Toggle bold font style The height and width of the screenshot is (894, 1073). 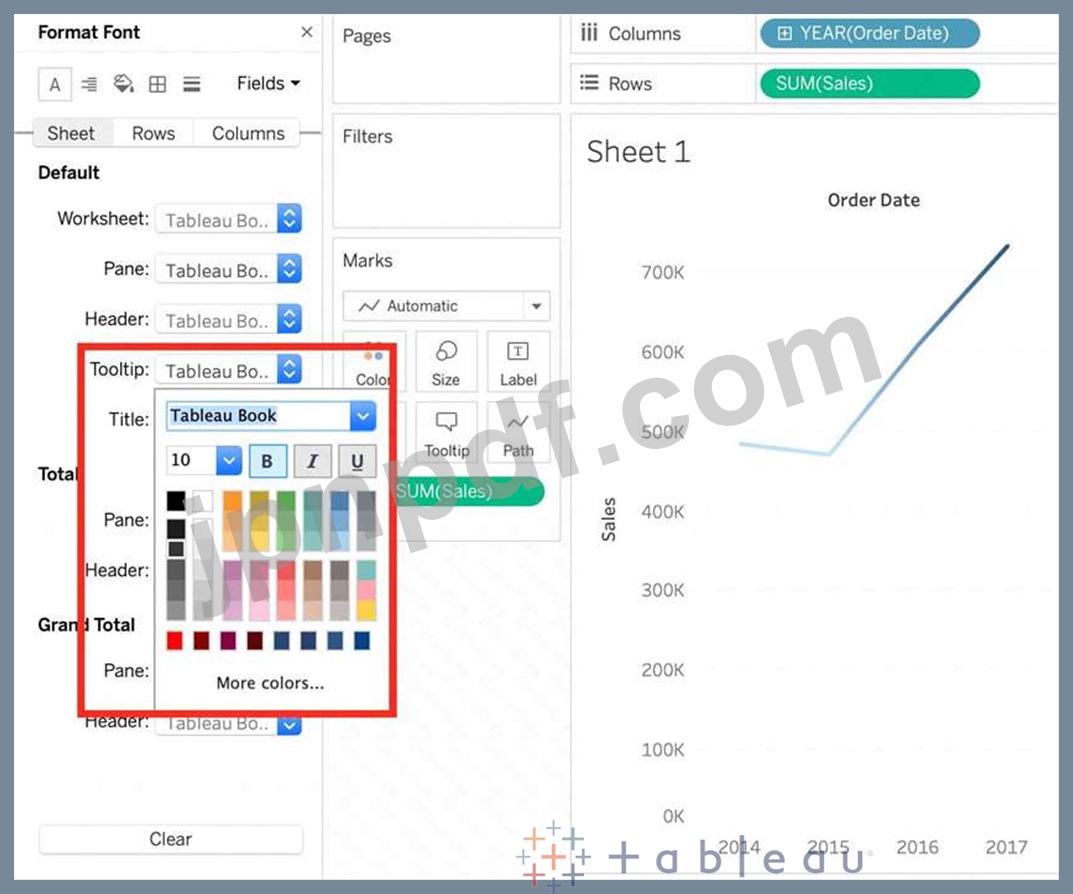(266, 461)
